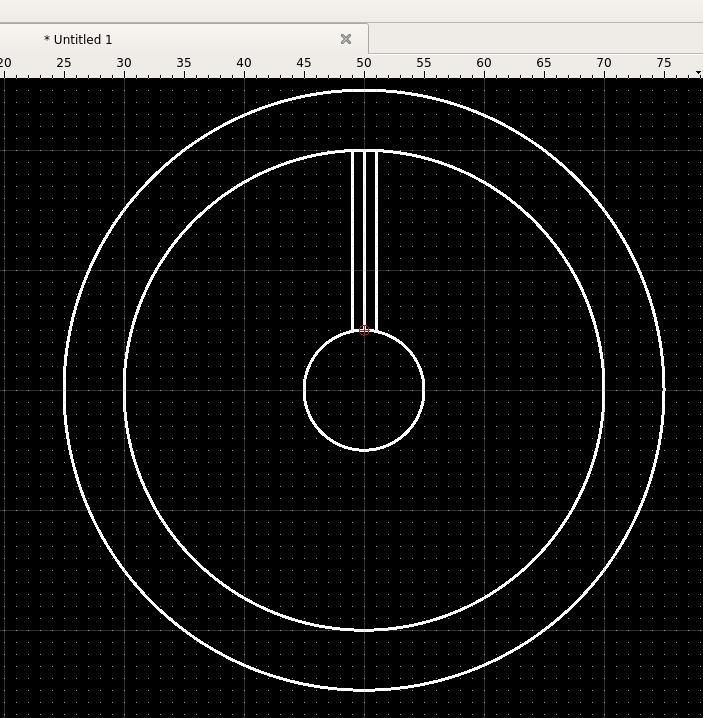
Task: Click the ruler label 45
Action: [x=304, y=63]
